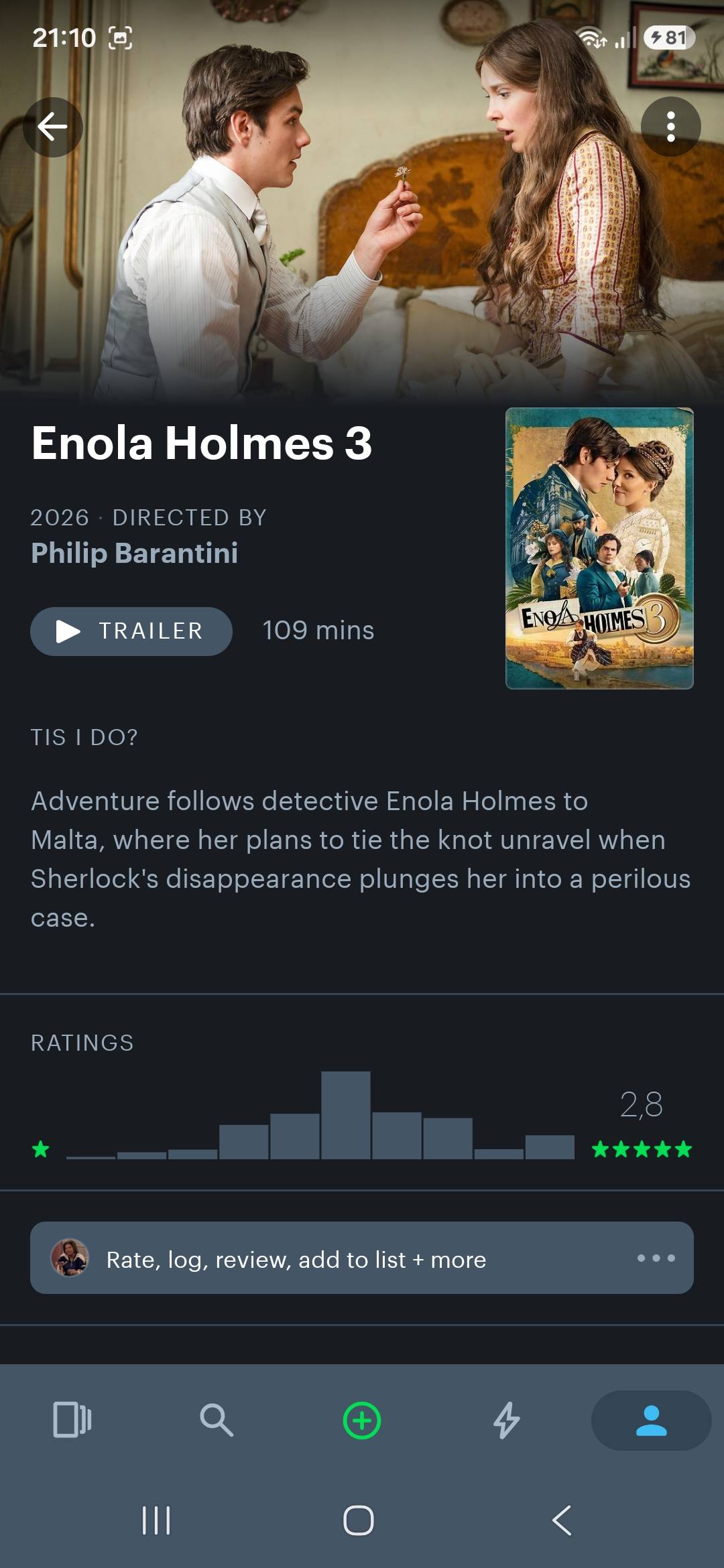This screenshot has height=1568, width=724.
Task: Tap the Android home button
Action: click(359, 1520)
